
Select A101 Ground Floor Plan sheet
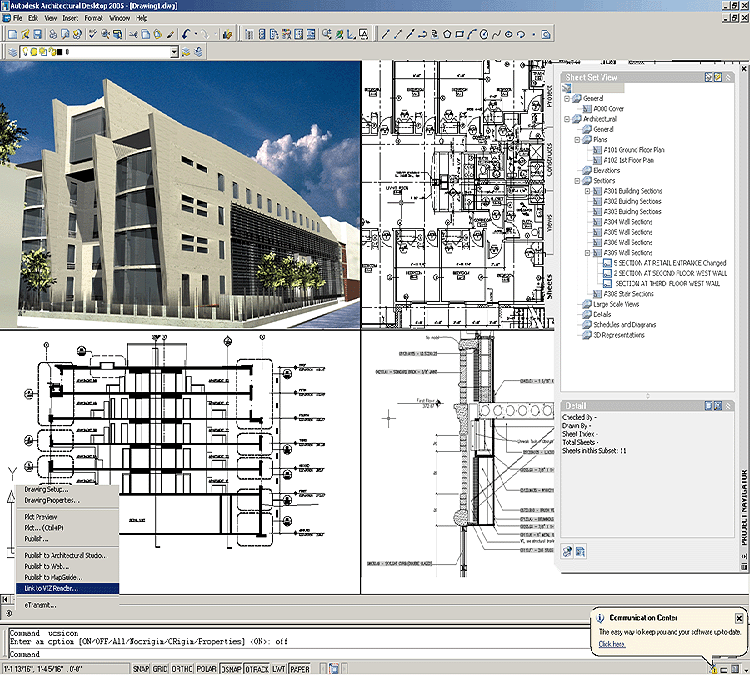633,150
